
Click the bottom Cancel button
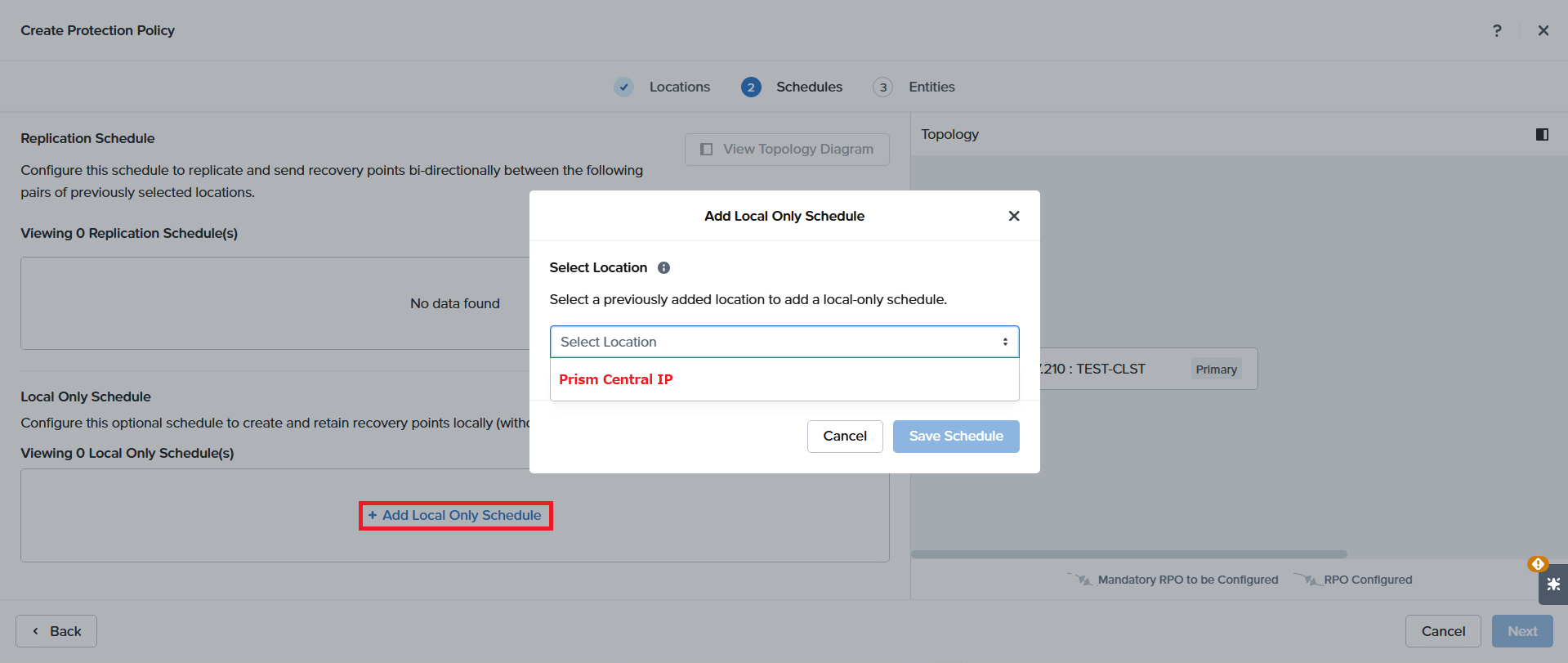point(1443,631)
